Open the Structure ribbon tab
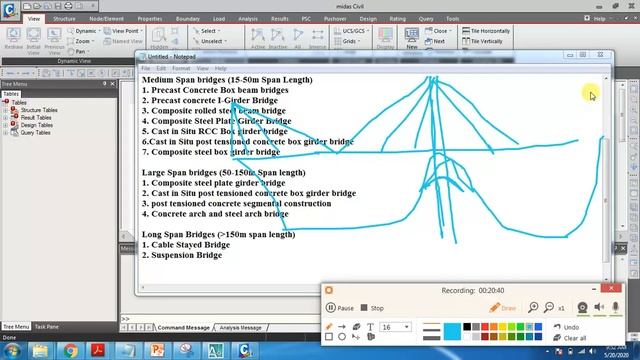This screenshot has width=640, height=360. 64,19
